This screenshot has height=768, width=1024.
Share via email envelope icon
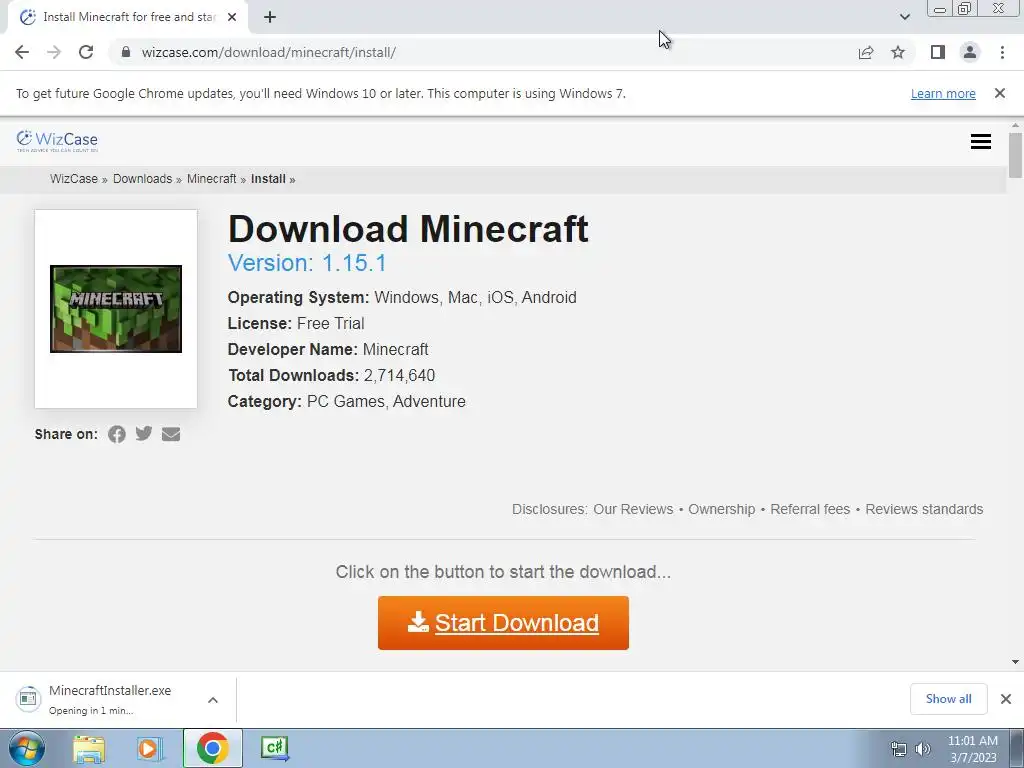[x=171, y=434]
